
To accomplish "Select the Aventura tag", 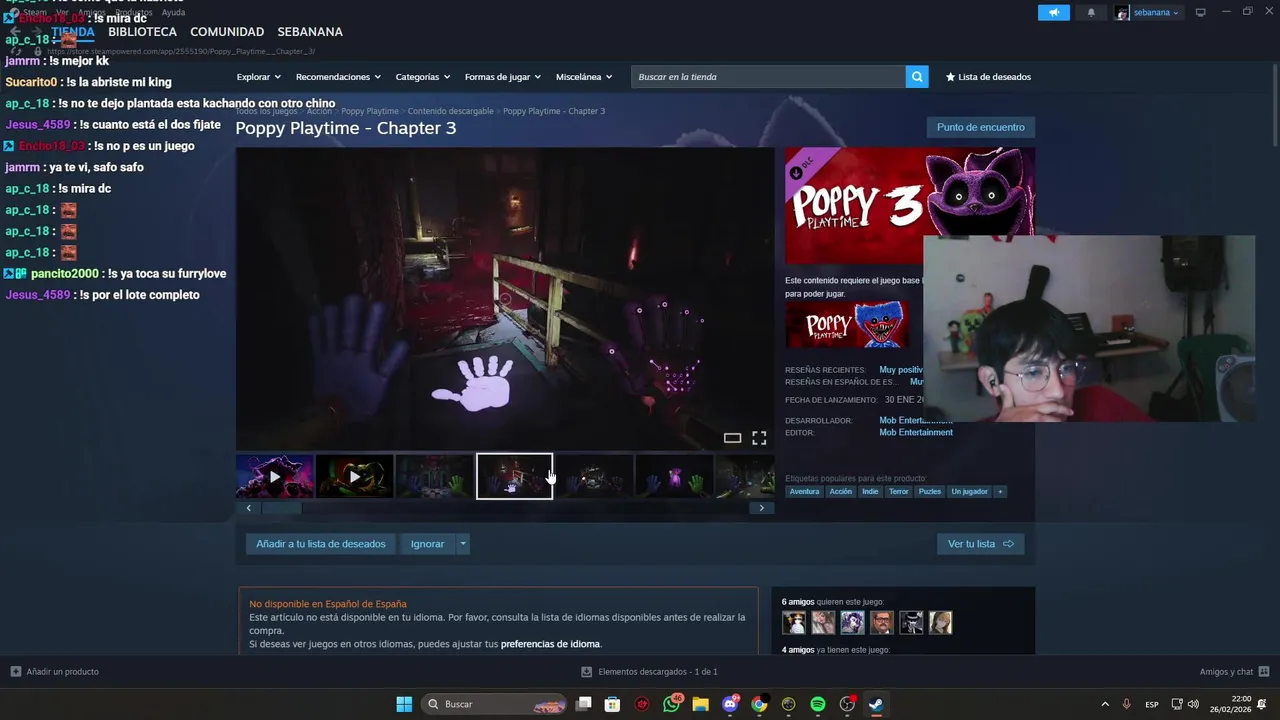I will click(804, 491).
